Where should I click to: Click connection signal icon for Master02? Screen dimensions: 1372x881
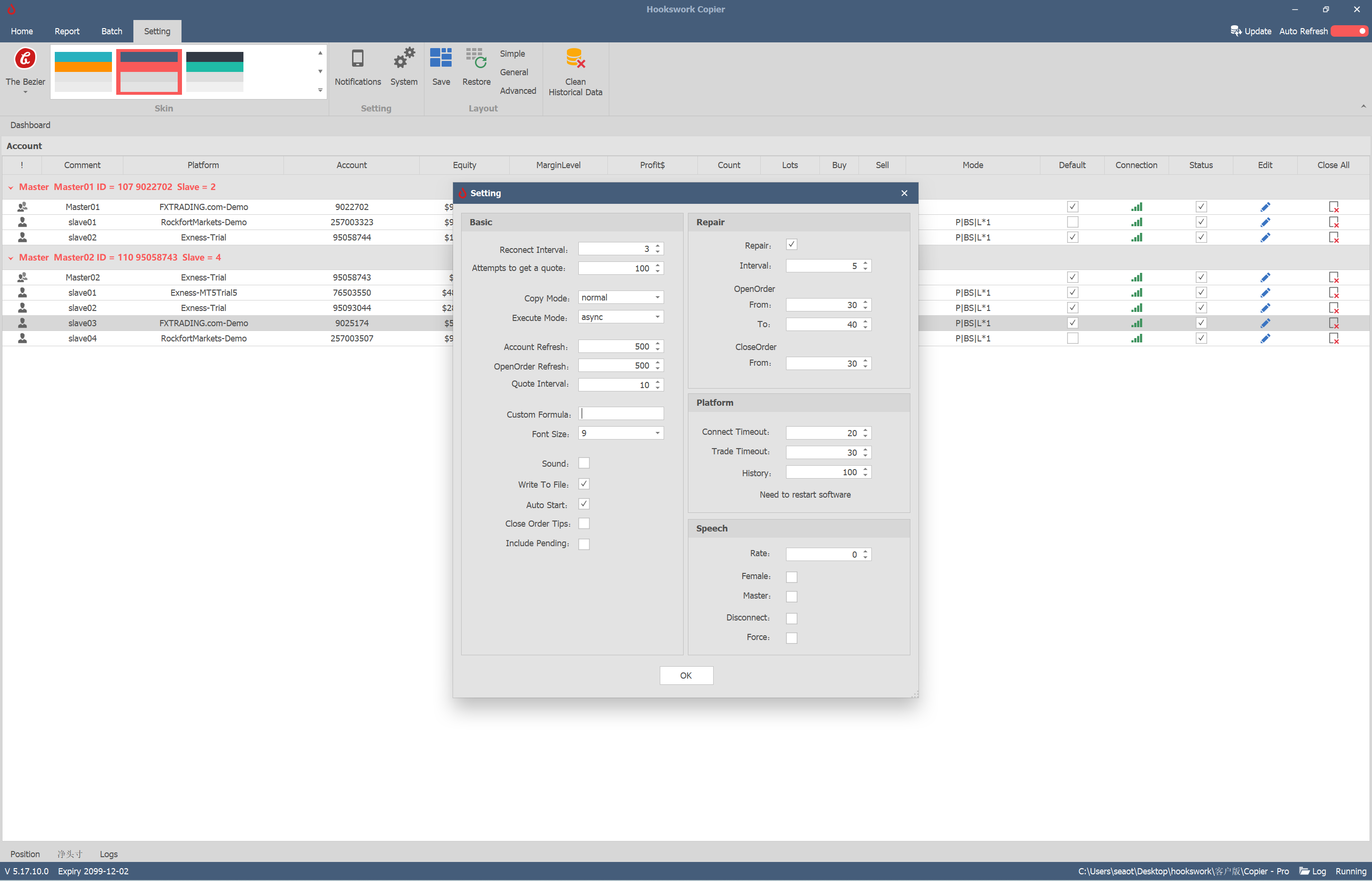coord(1136,278)
